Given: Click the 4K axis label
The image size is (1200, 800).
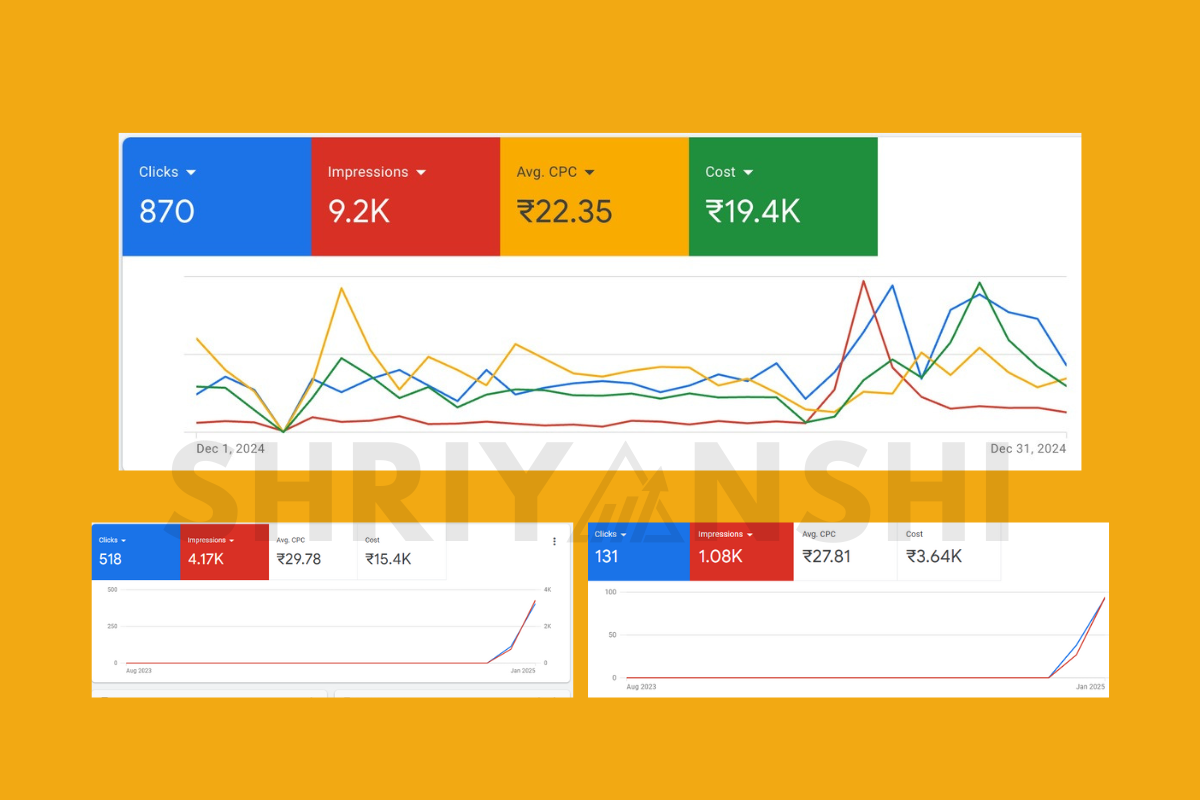Looking at the screenshot, I should pos(547,589).
